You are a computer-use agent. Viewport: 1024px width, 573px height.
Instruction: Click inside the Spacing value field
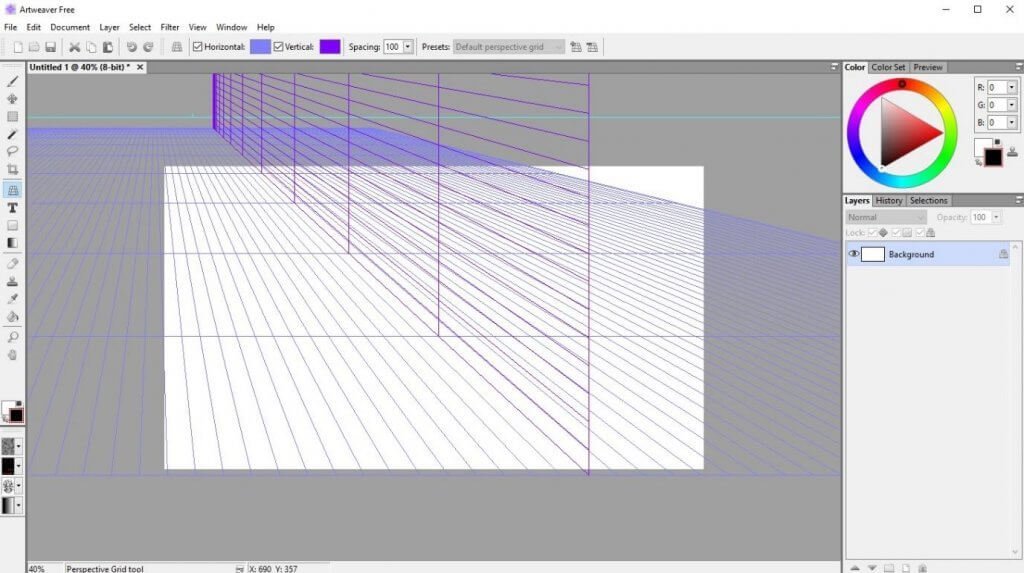pos(392,47)
